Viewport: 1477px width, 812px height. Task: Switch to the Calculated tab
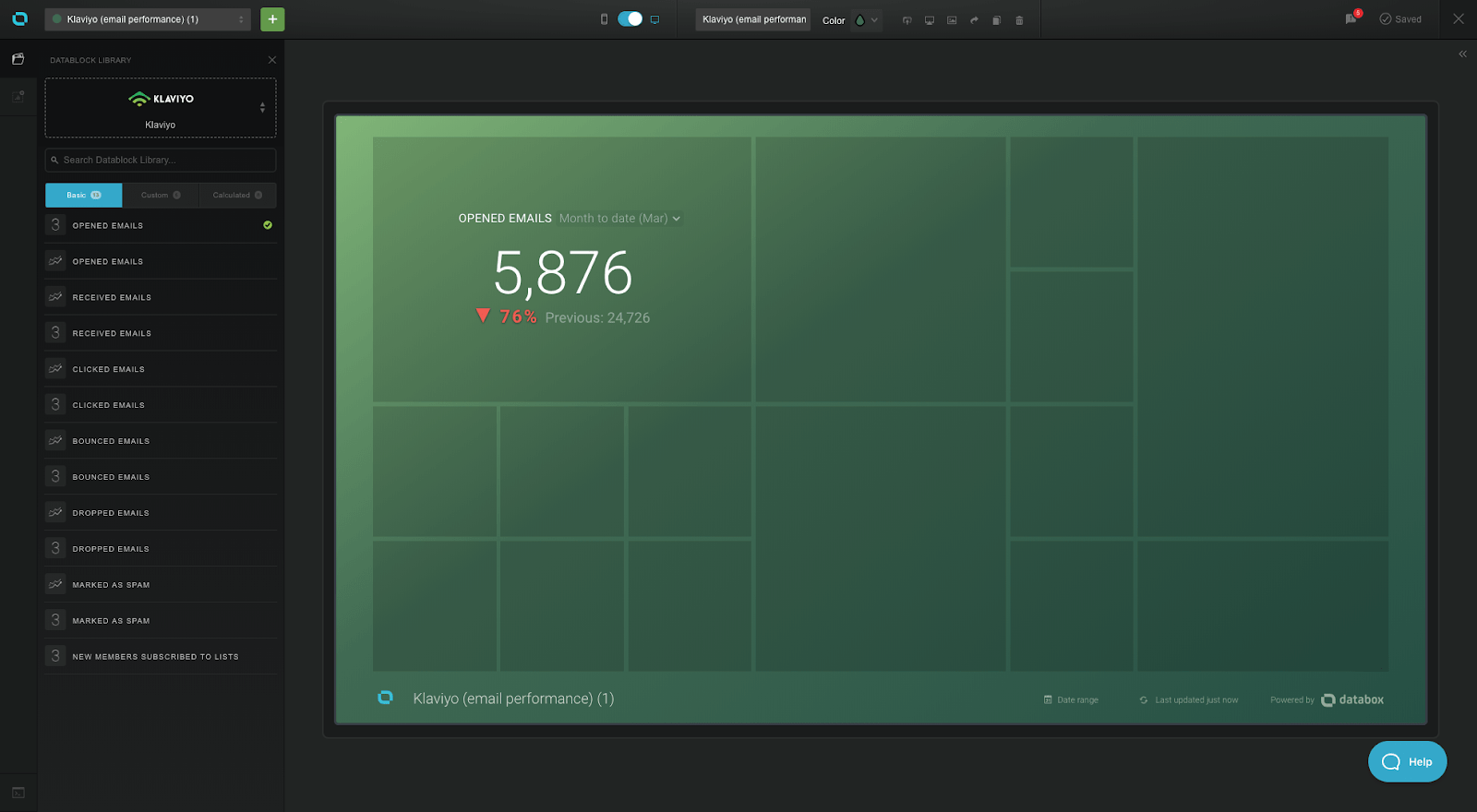point(237,195)
